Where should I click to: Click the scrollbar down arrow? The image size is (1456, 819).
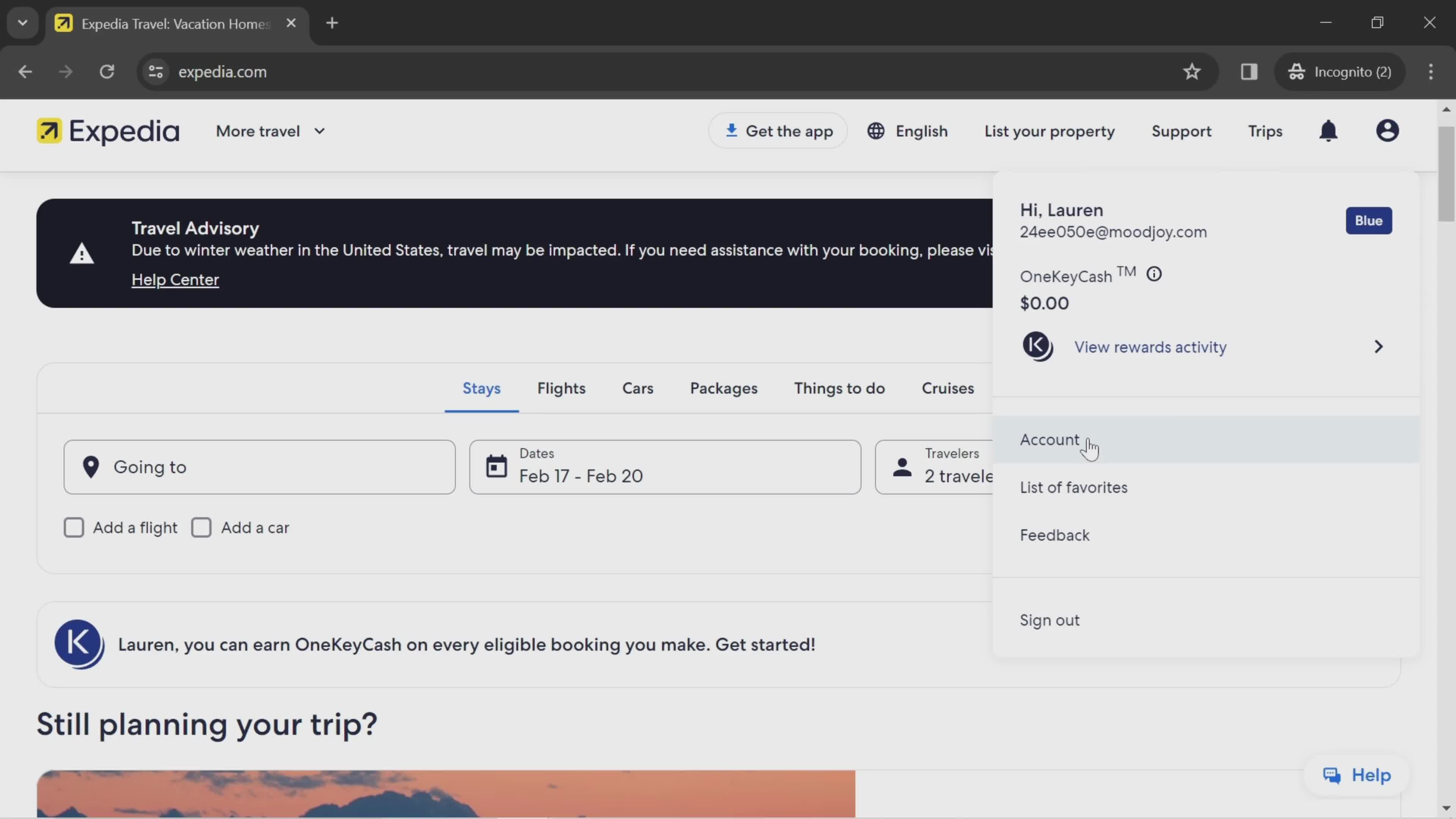pos(1447,808)
